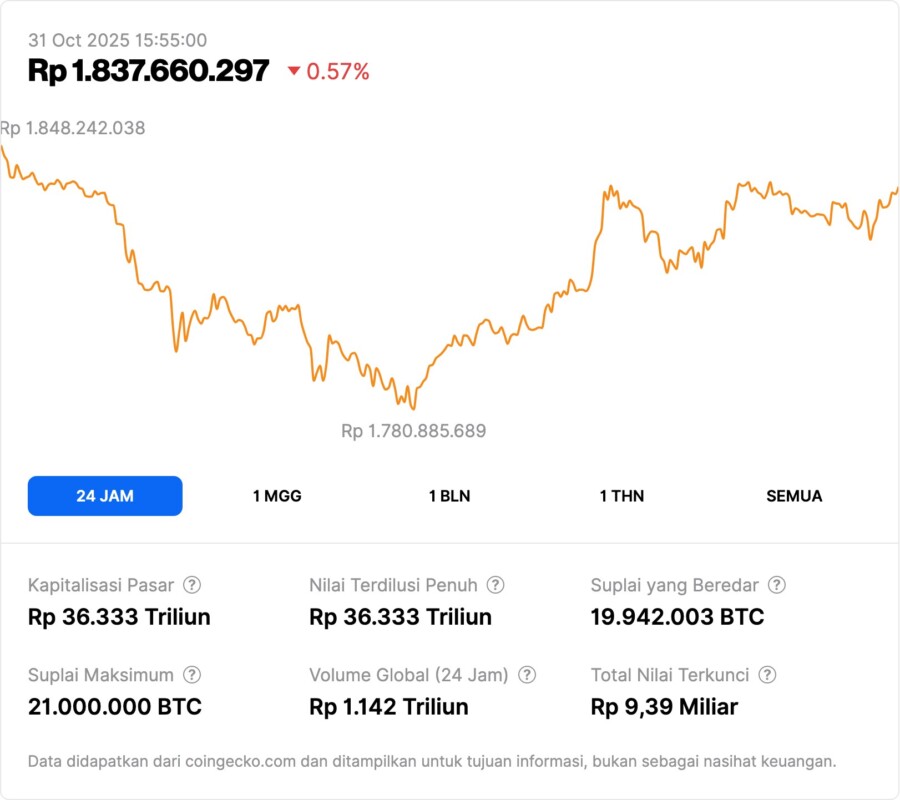Open info icon for Suplai yang Beredar
The image size is (900, 800).
[777, 585]
